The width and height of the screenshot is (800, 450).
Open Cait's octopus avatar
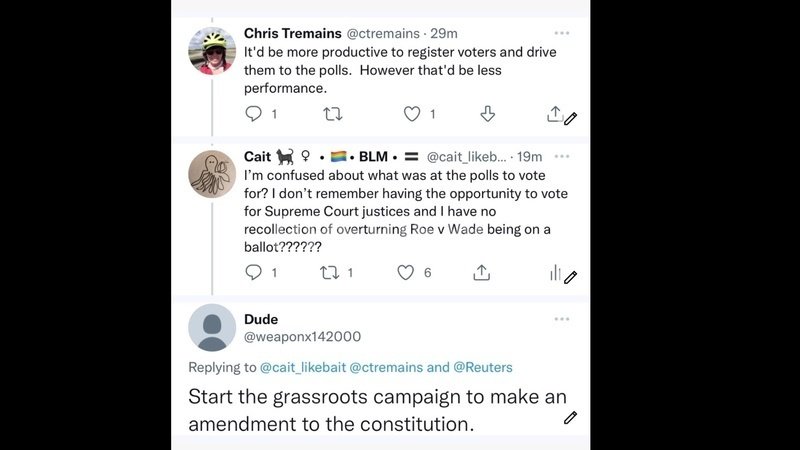click(x=213, y=174)
